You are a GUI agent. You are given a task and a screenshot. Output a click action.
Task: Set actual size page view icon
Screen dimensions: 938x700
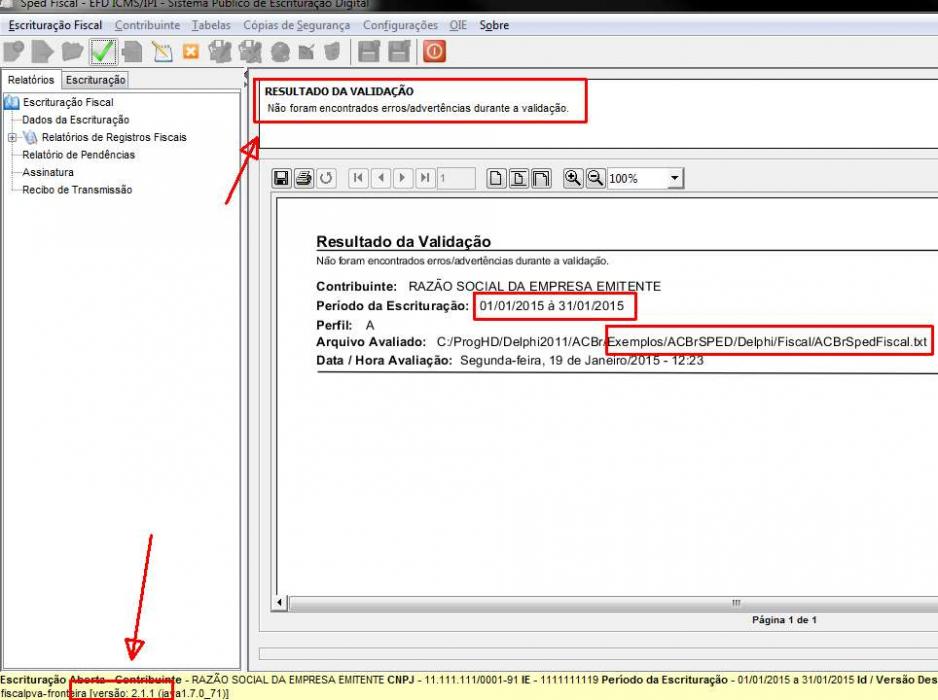pos(495,178)
